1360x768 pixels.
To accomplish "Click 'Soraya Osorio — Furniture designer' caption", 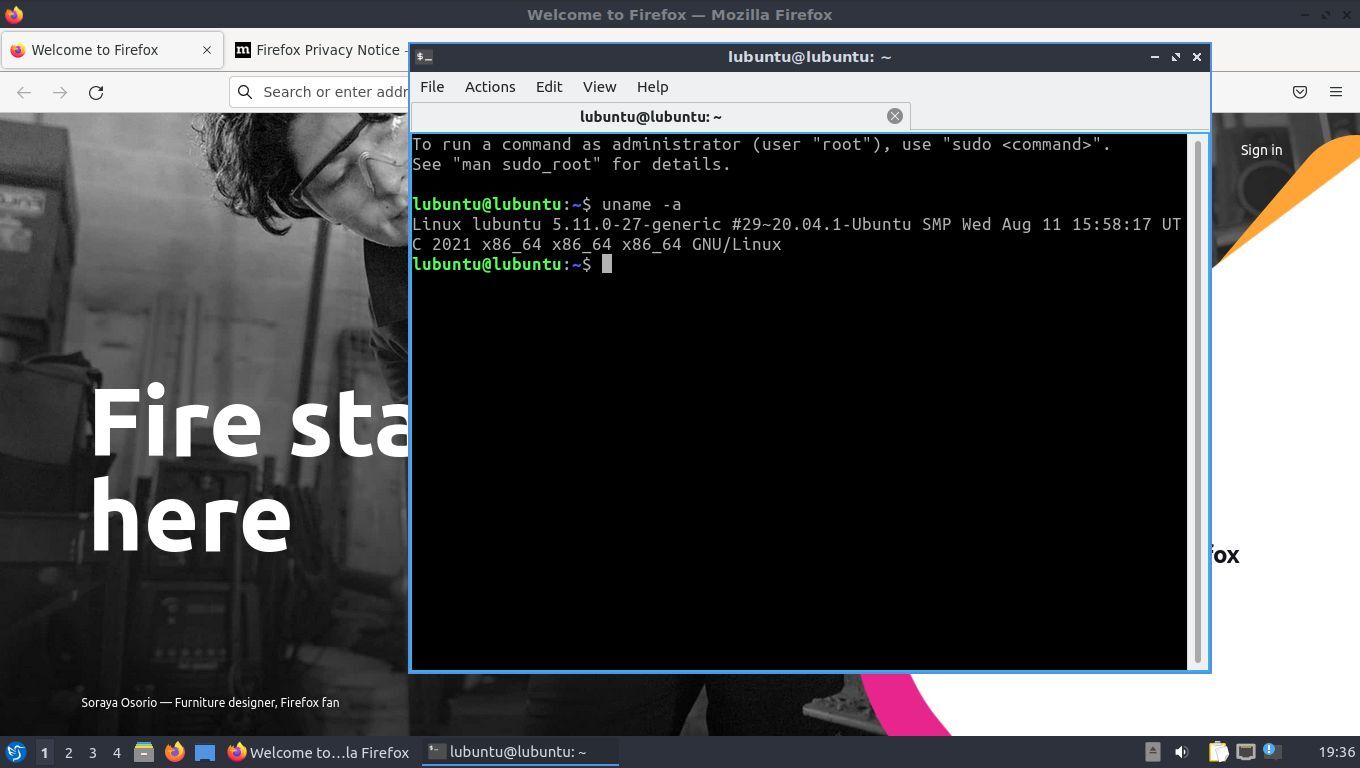I will [x=210, y=702].
